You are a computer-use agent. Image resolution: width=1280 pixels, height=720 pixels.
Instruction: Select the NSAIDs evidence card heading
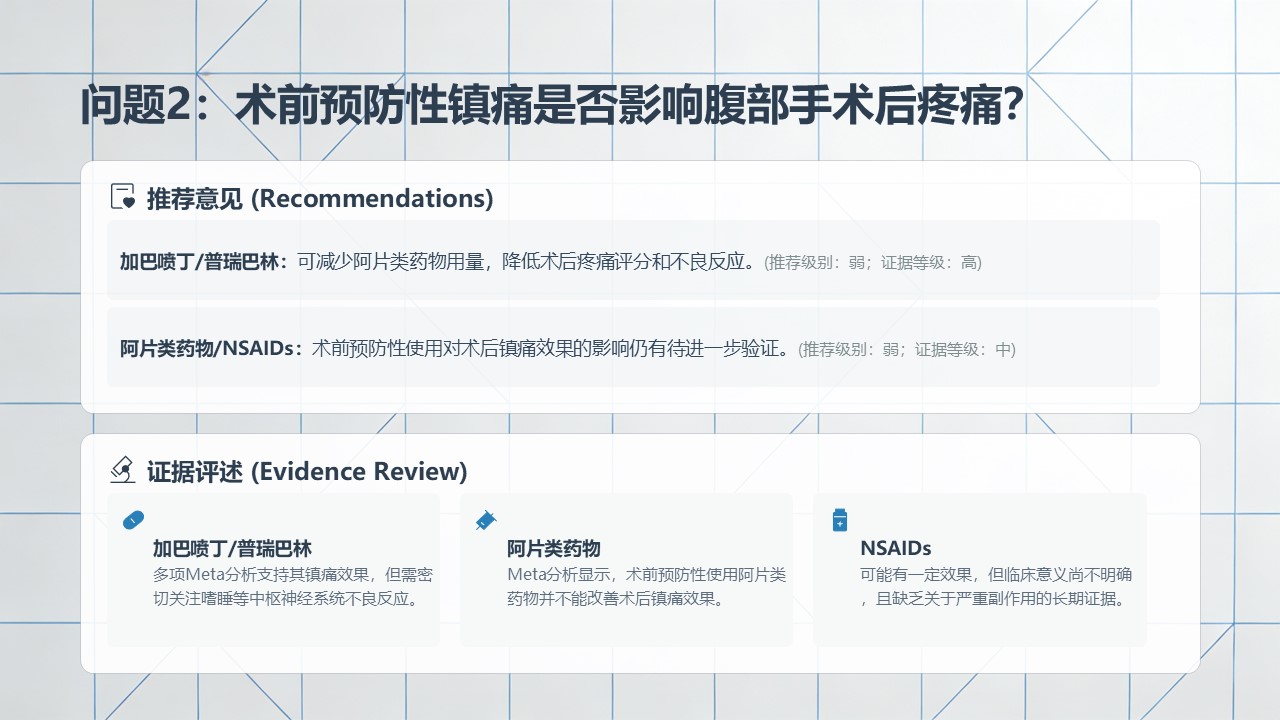pos(895,548)
